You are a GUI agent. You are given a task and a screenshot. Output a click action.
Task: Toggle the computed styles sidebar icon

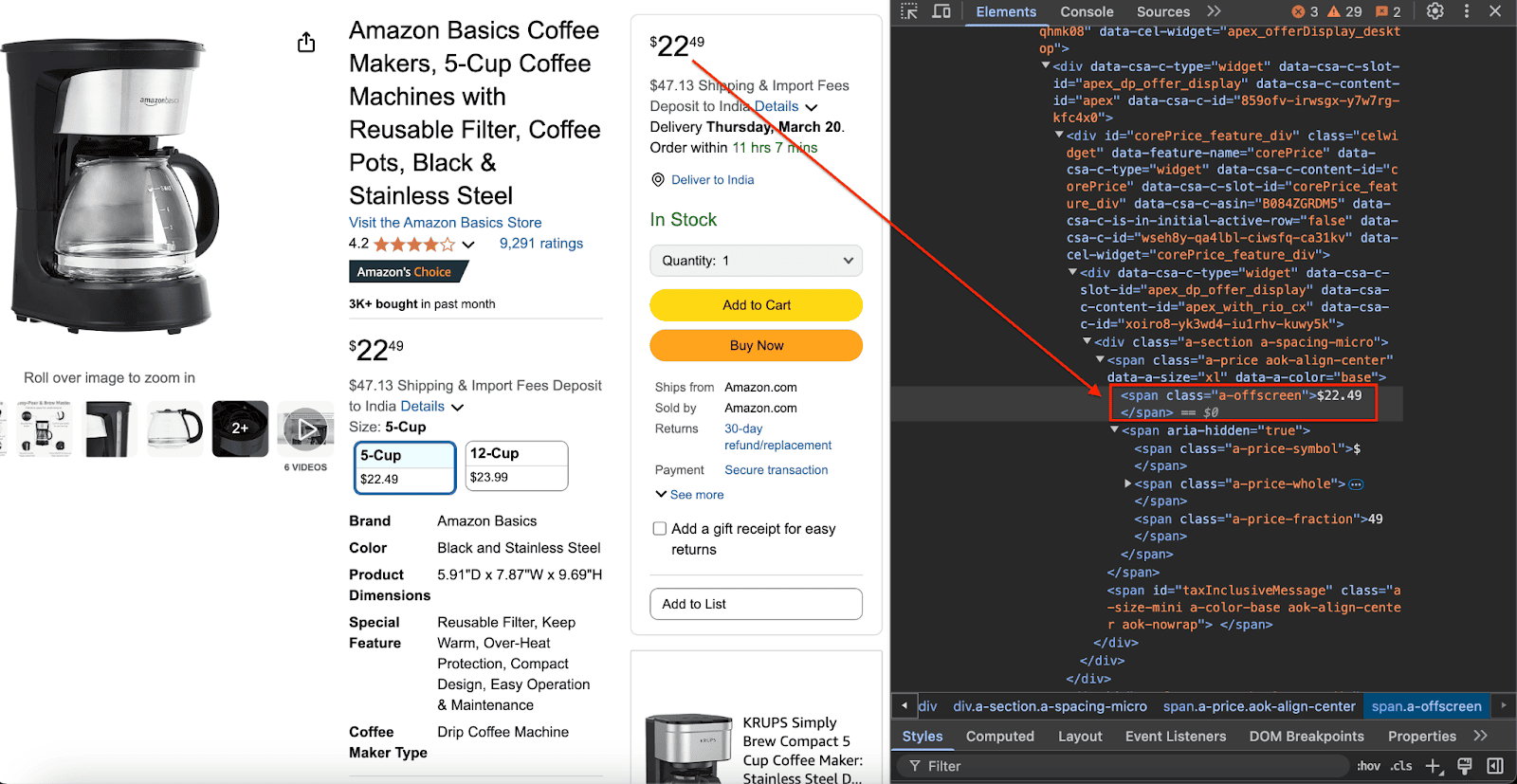[x=1495, y=766]
